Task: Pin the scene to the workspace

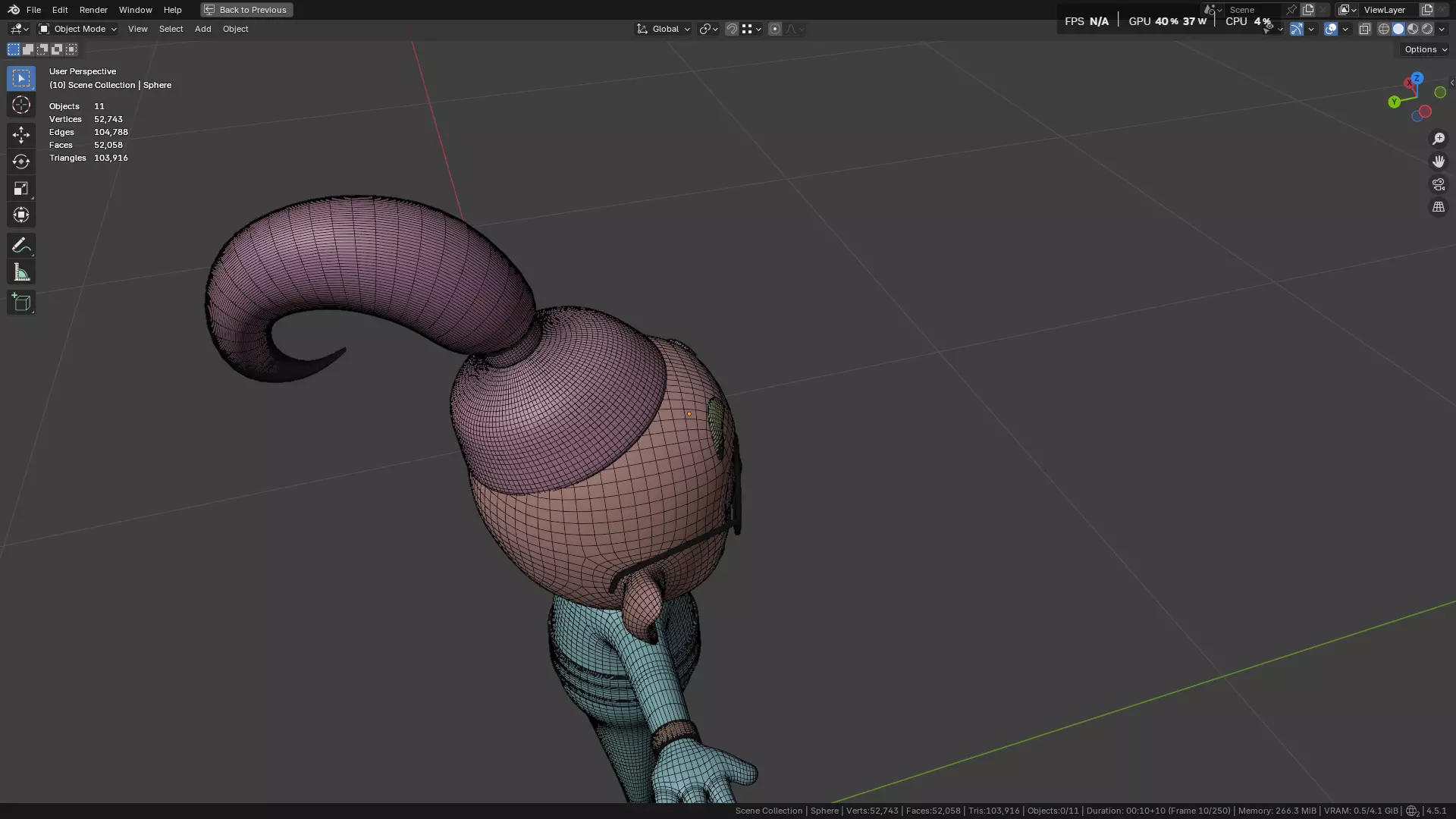Action: 1291,10
